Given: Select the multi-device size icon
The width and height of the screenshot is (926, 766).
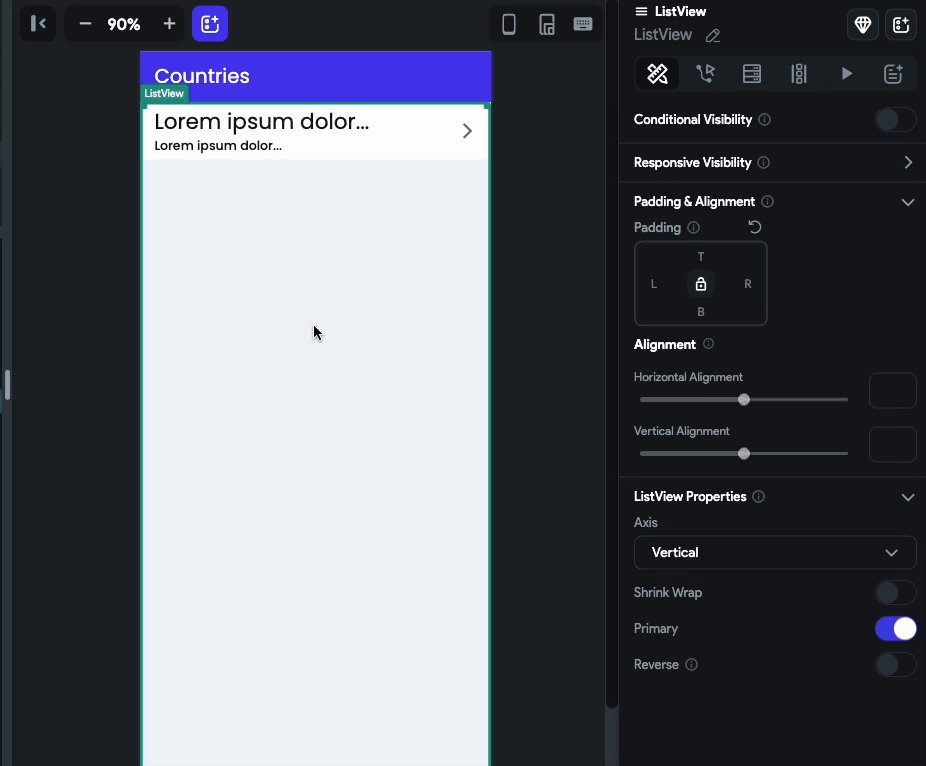Looking at the screenshot, I should point(547,24).
